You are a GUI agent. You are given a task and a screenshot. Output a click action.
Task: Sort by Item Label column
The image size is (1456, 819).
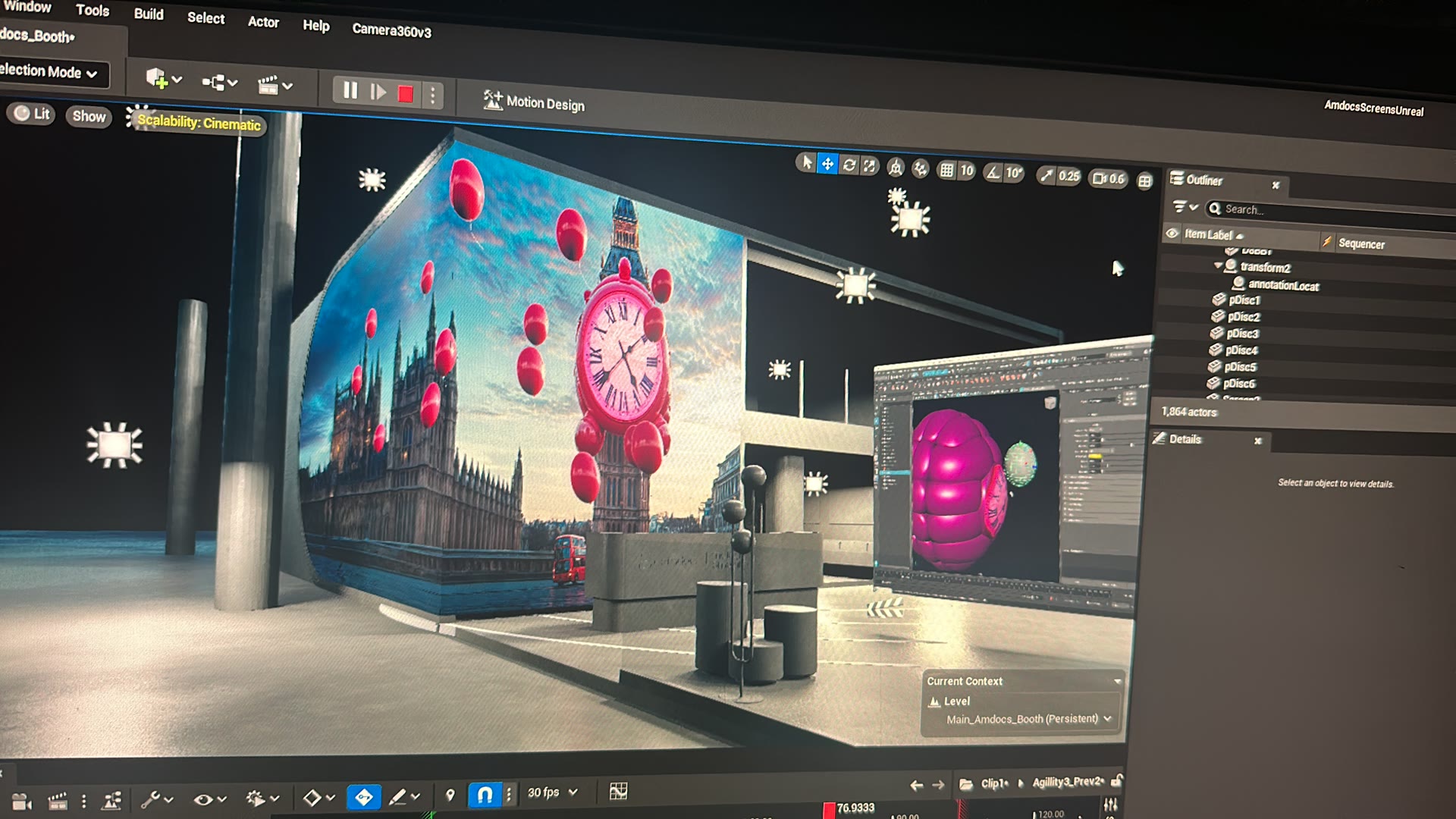[x=1213, y=234]
